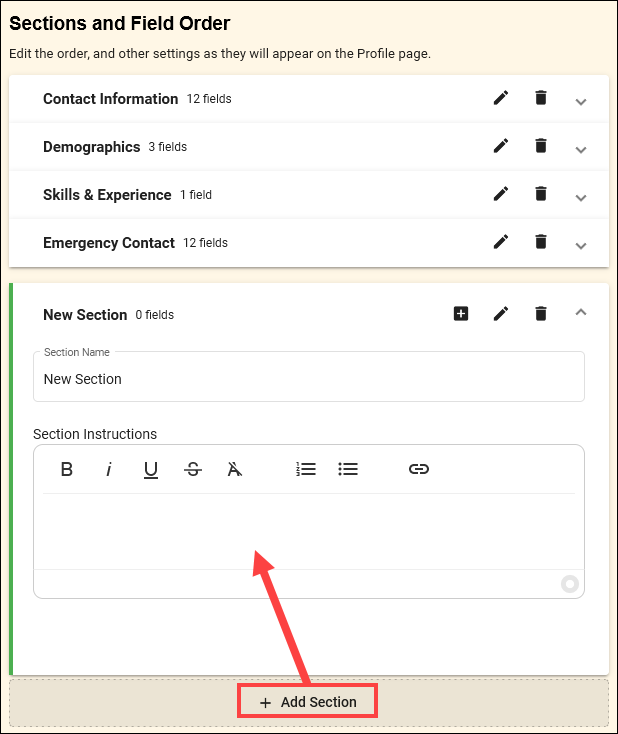Viewport: 618px width, 734px height.
Task: Delete the Demographics section
Action: pyautogui.click(x=541, y=146)
